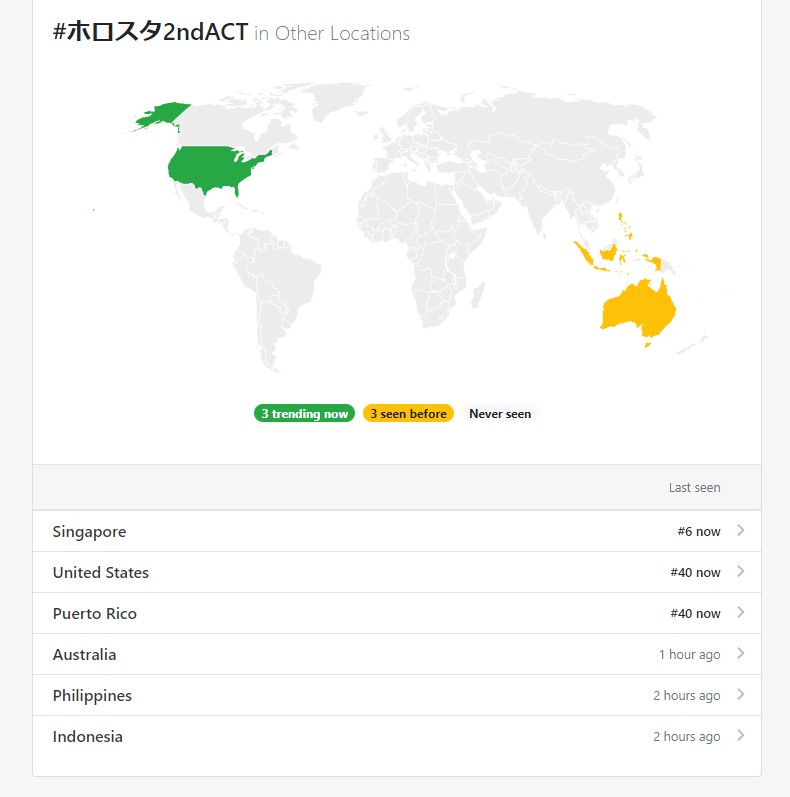Viewport: 790px width, 797px height.
Task: Click the yellow Philippines islands on map
Action: click(x=625, y=226)
